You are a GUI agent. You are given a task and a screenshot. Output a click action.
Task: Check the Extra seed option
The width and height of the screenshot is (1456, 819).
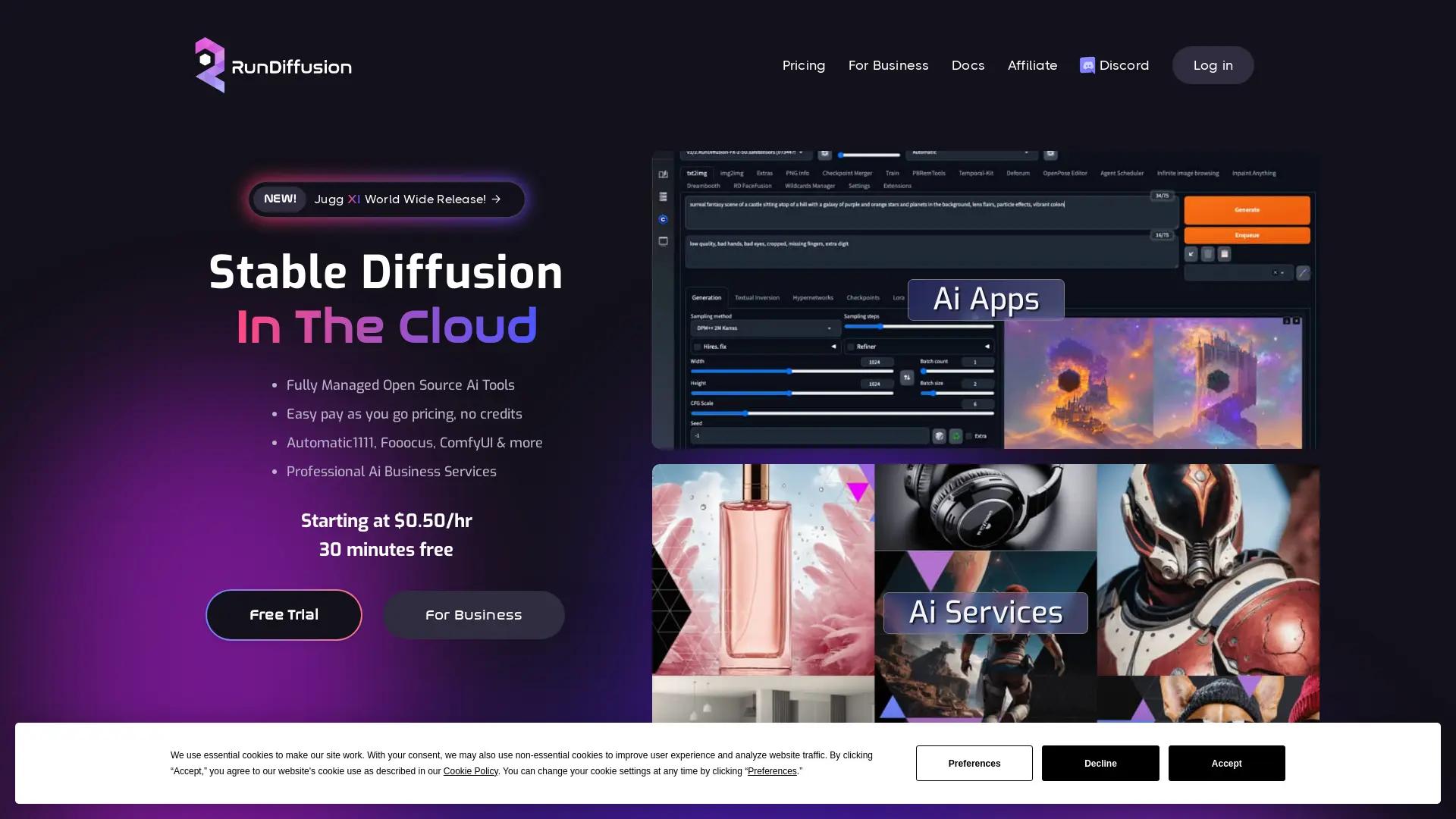pyautogui.click(x=969, y=436)
